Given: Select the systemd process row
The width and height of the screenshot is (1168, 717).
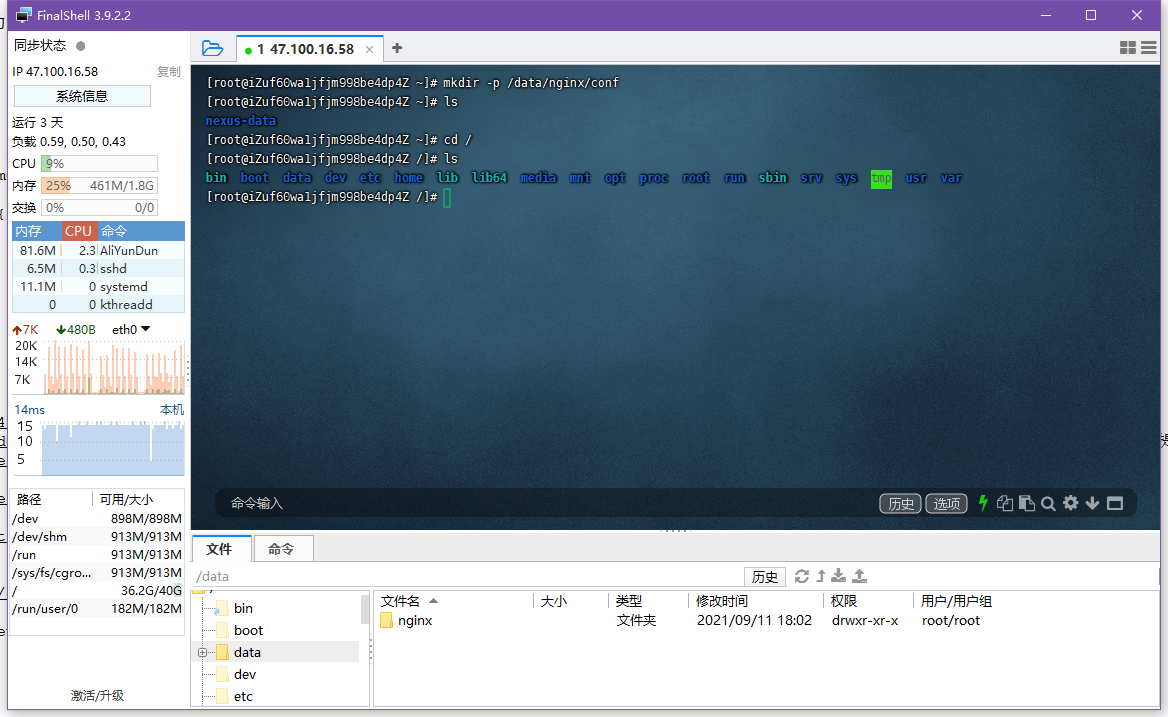Looking at the screenshot, I should point(98,287).
